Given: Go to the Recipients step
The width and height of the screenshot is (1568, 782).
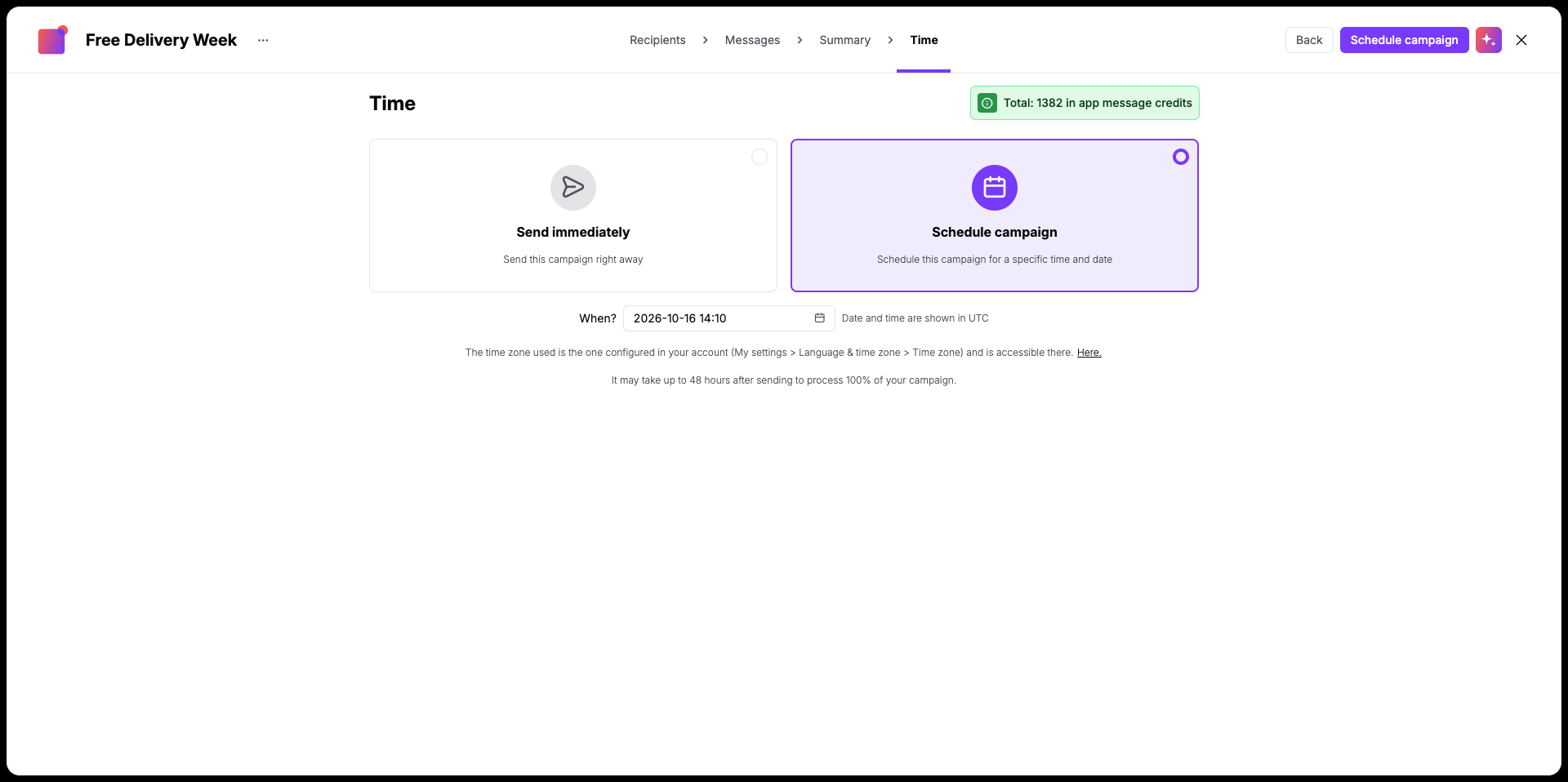Looking at the screenshot, I should pyautogui.click(x=657, y=40).
